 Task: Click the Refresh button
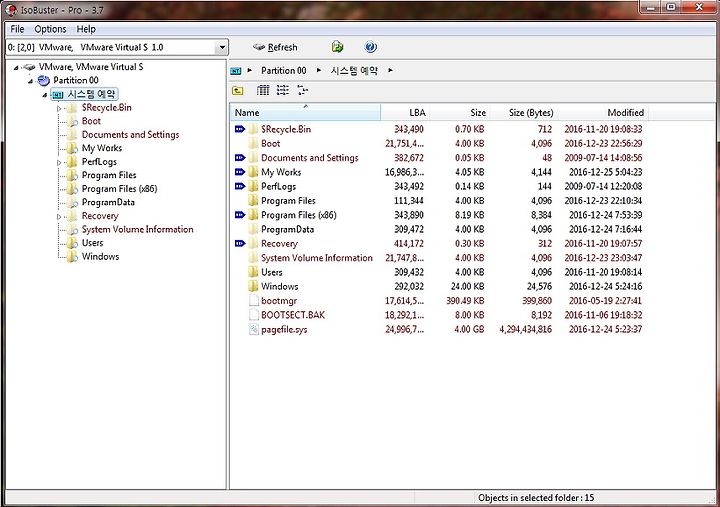(x=276, y=47)
